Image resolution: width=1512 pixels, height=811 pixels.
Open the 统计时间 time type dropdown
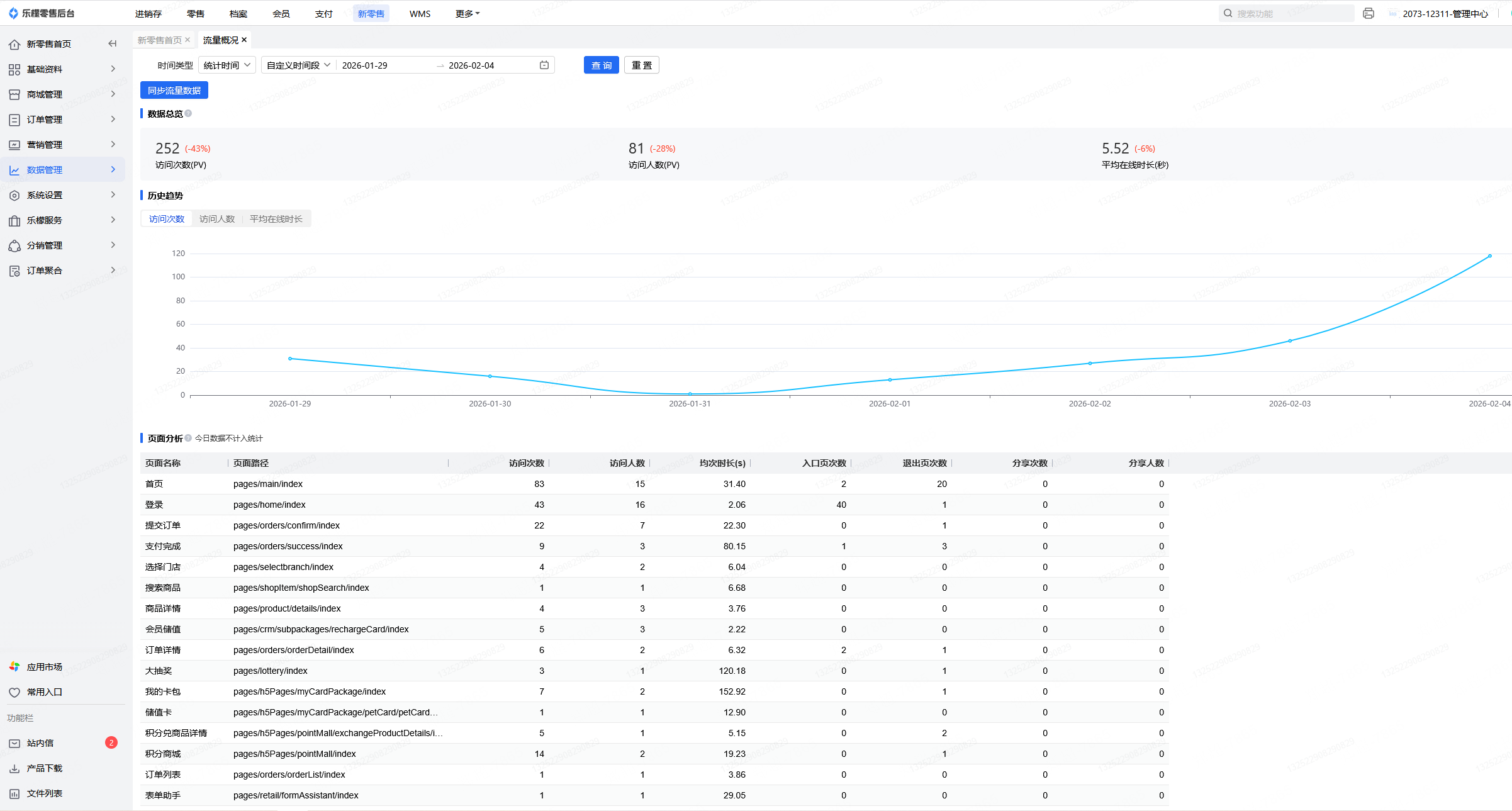[x=227, y=65]
